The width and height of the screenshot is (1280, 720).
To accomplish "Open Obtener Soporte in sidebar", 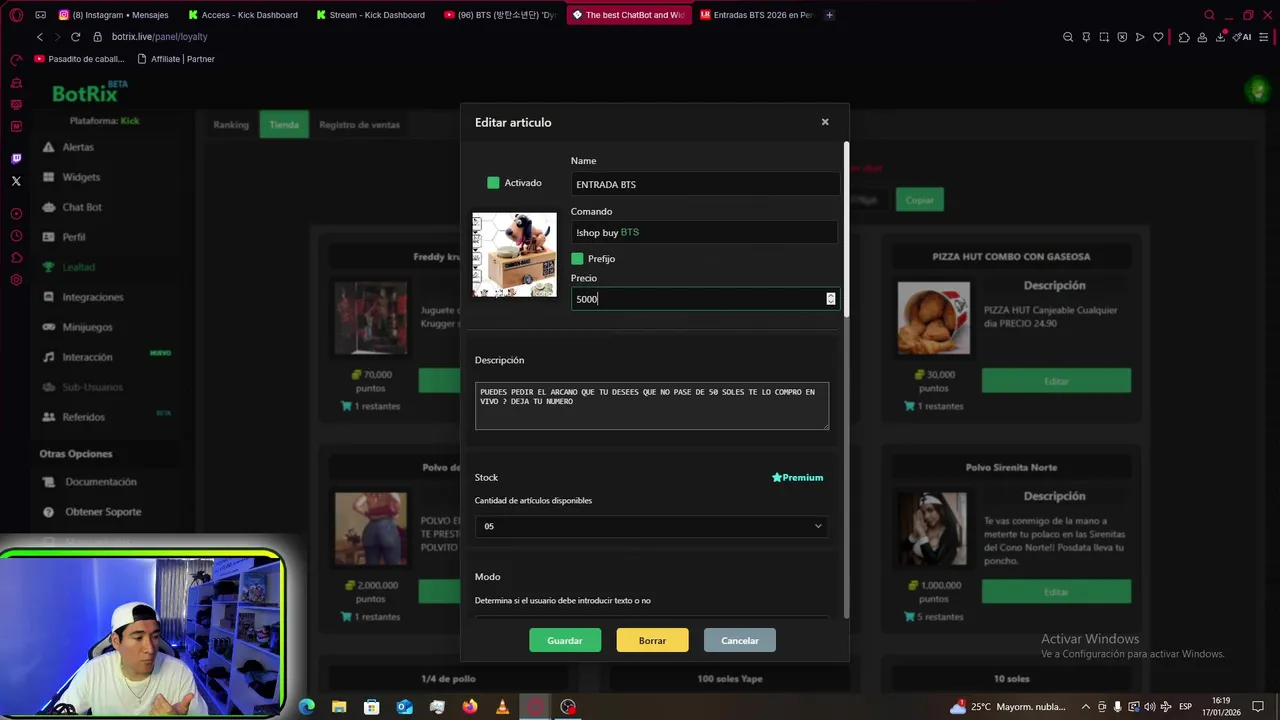I will [x=92, y=512].
